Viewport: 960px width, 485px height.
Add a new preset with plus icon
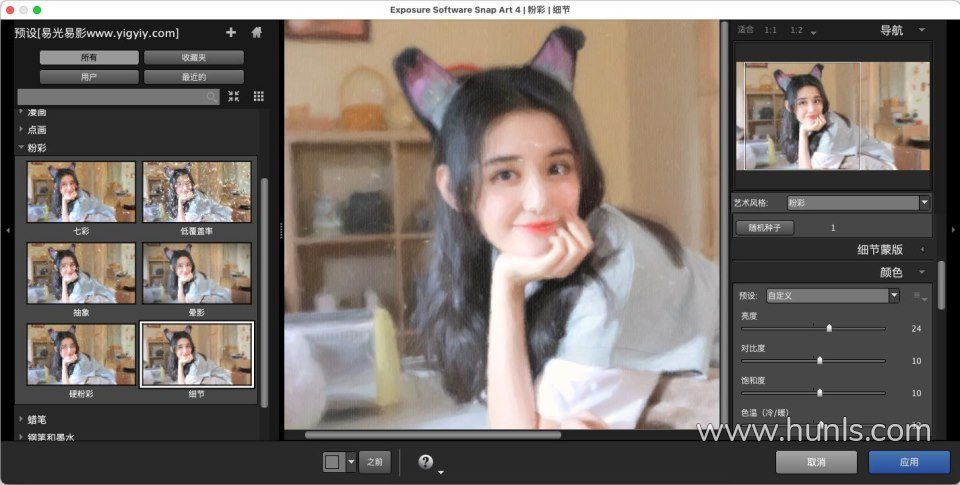pyautogui.click(x=231, y=32)
